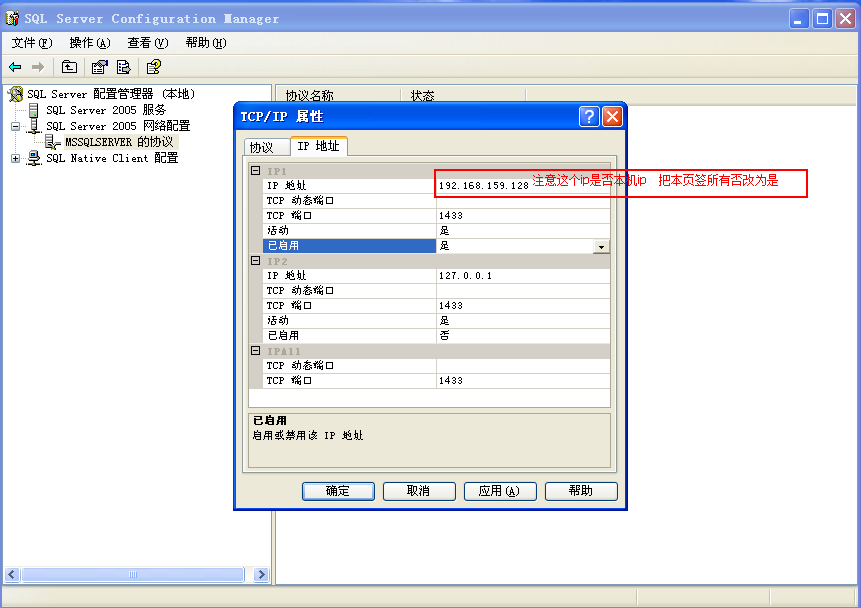This screenshot has width=861, height=608.
Task: Expand the SQL Native Client 配置 tree node
Action: click(x=15, y=159)
